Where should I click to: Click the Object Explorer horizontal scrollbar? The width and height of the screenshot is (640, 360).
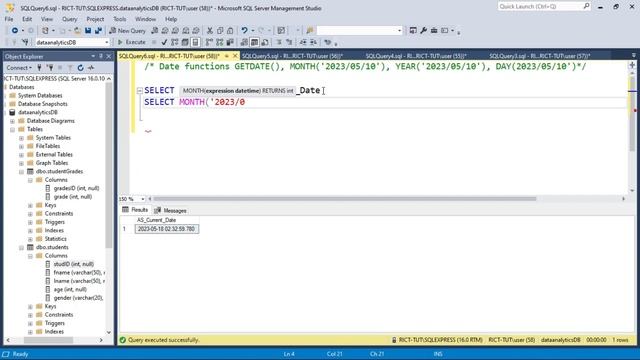(49, 340)
